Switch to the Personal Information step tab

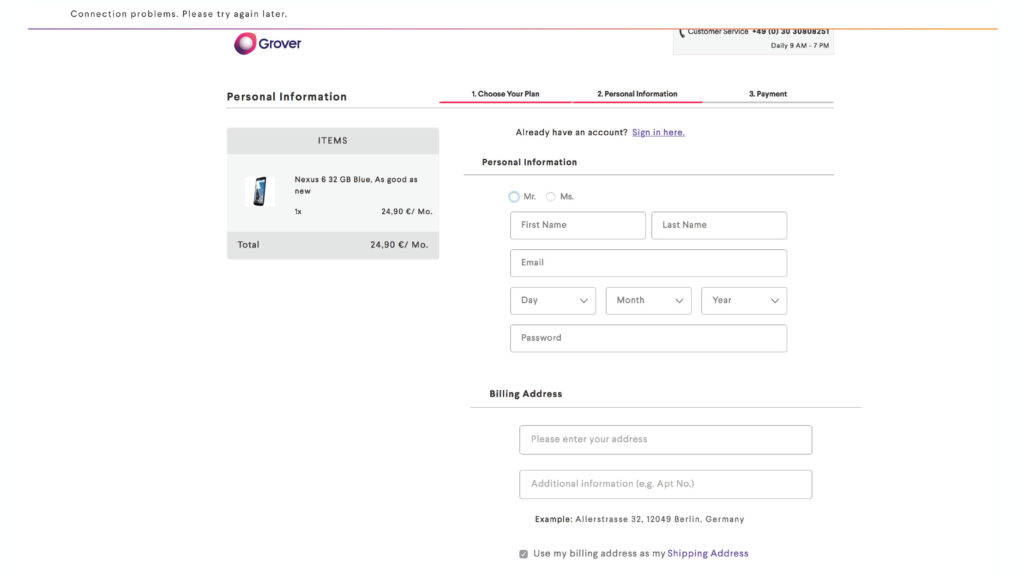[637, 94]
